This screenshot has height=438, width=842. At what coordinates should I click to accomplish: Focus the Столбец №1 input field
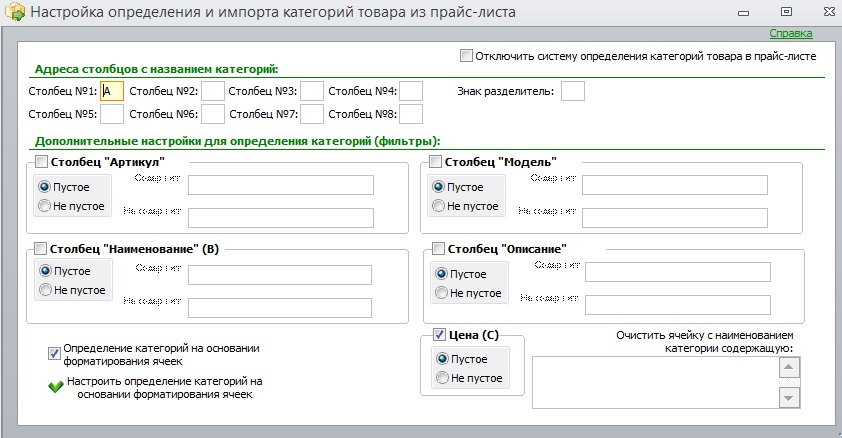pos(112,91)
